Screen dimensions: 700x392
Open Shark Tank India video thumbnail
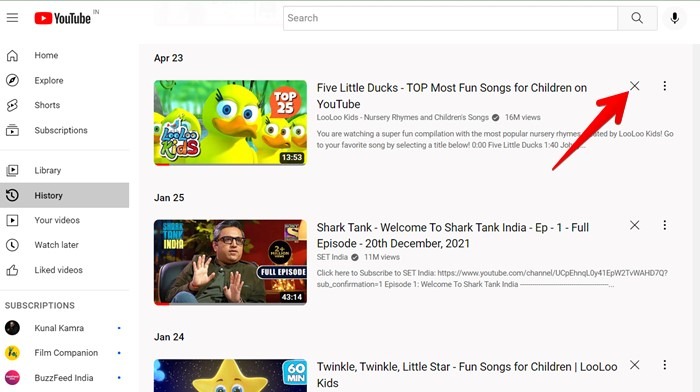point(230,263)
